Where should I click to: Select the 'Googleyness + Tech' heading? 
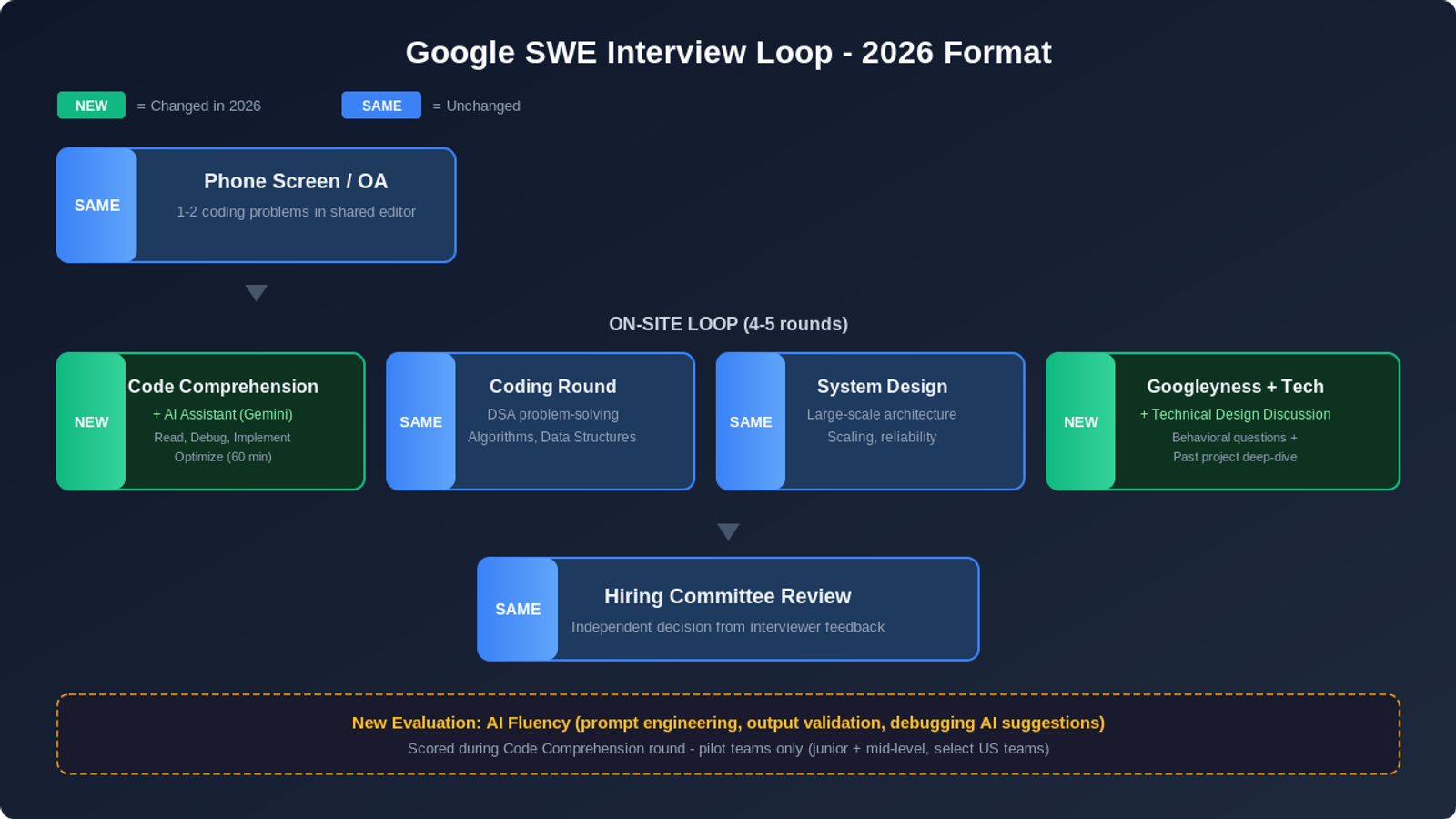[1235, 387]
